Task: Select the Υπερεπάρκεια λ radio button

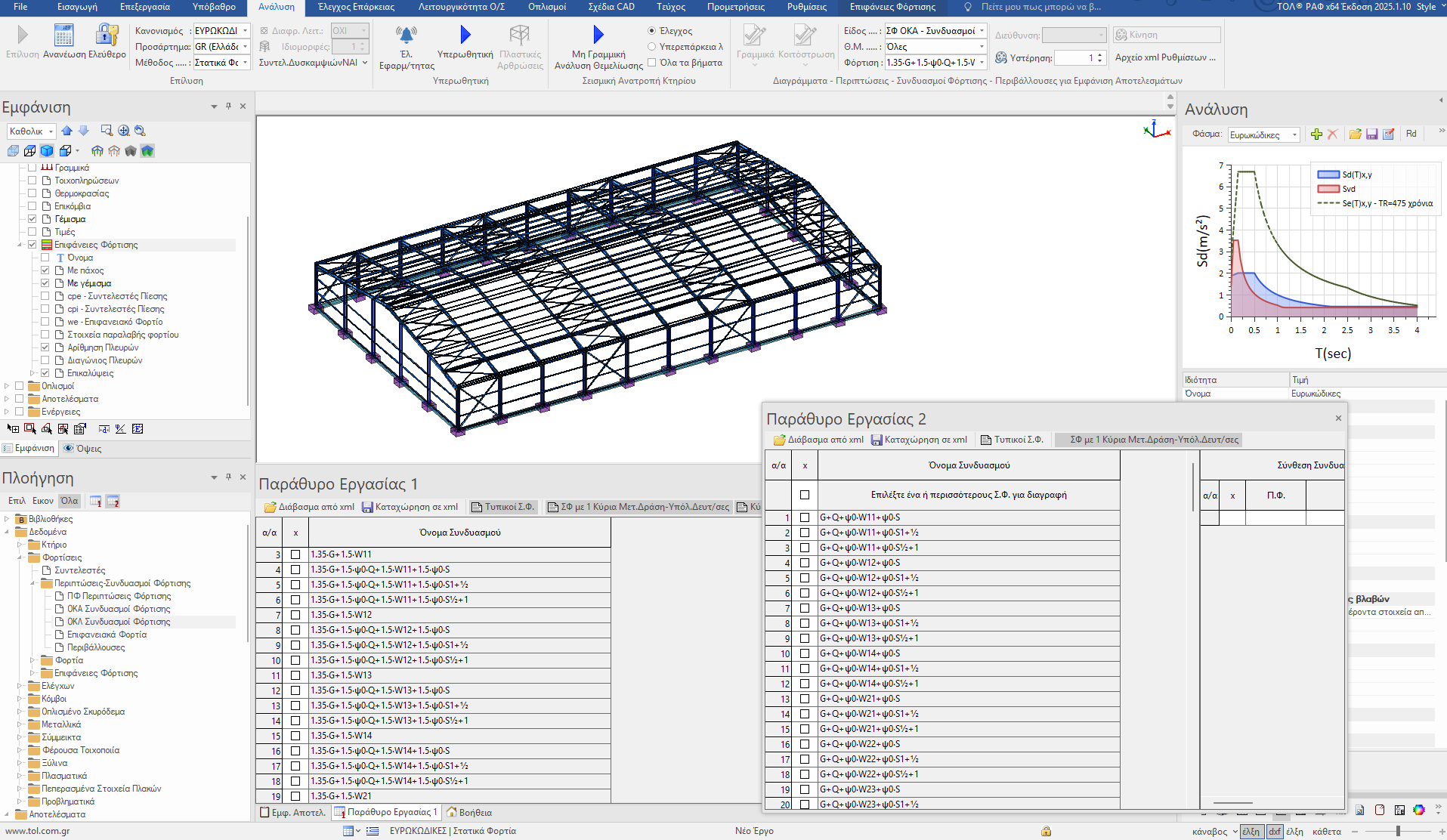Action: click(651, 47)
